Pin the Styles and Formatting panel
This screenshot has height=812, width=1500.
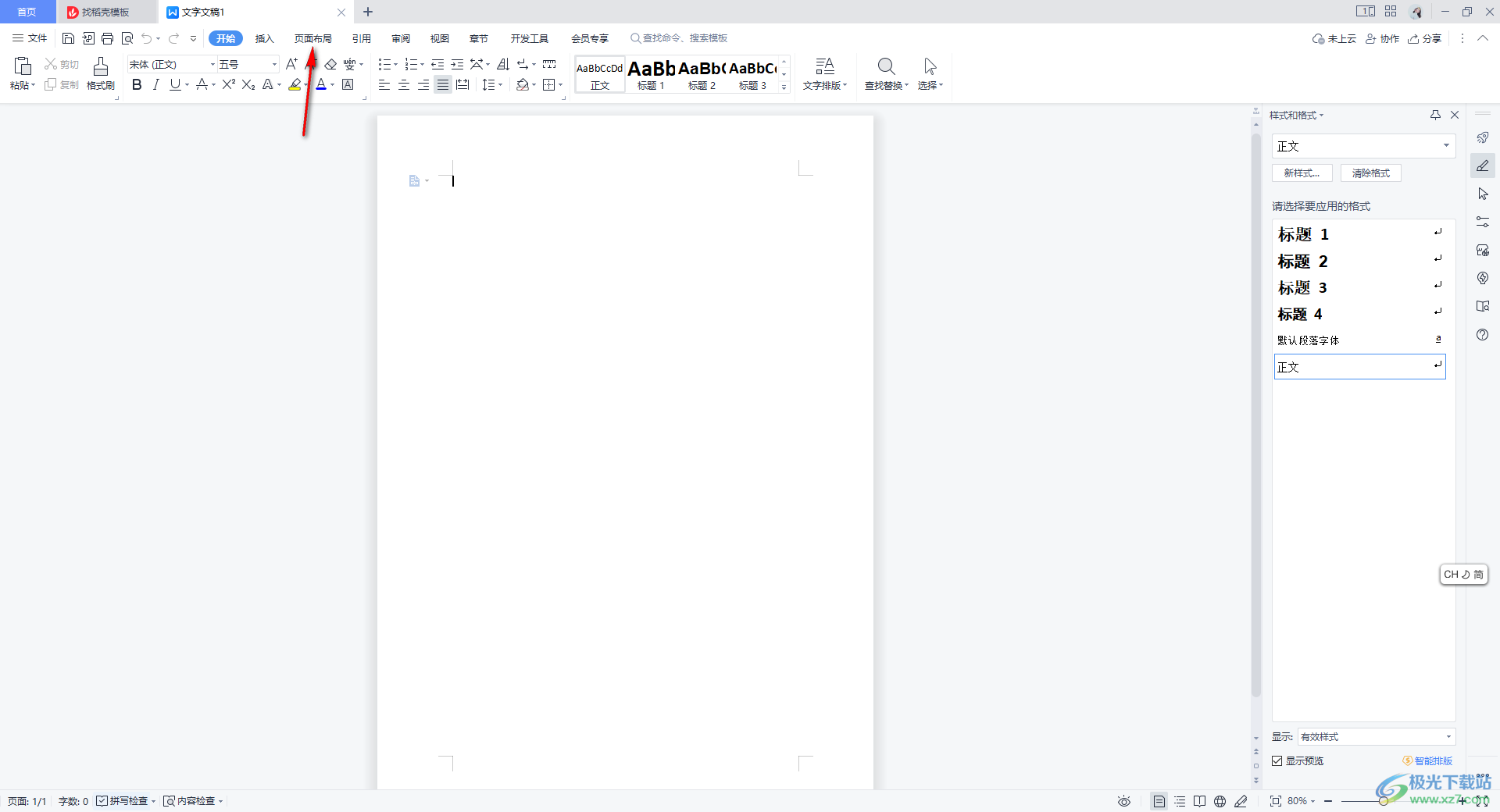pyautogui.click(x=1435, y=115)
